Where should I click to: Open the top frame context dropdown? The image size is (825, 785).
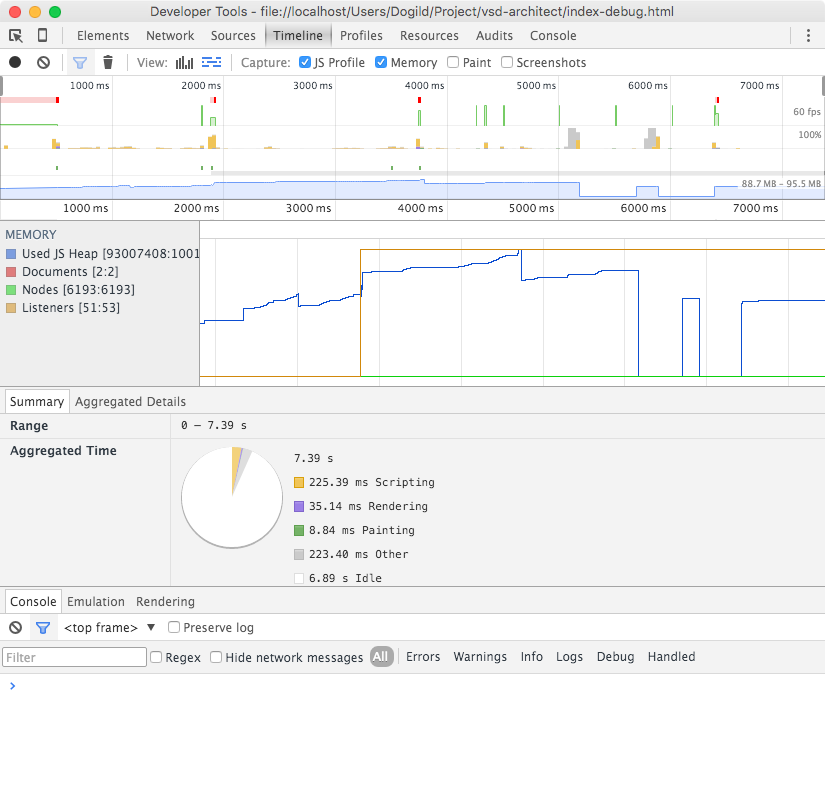[109, 628]
